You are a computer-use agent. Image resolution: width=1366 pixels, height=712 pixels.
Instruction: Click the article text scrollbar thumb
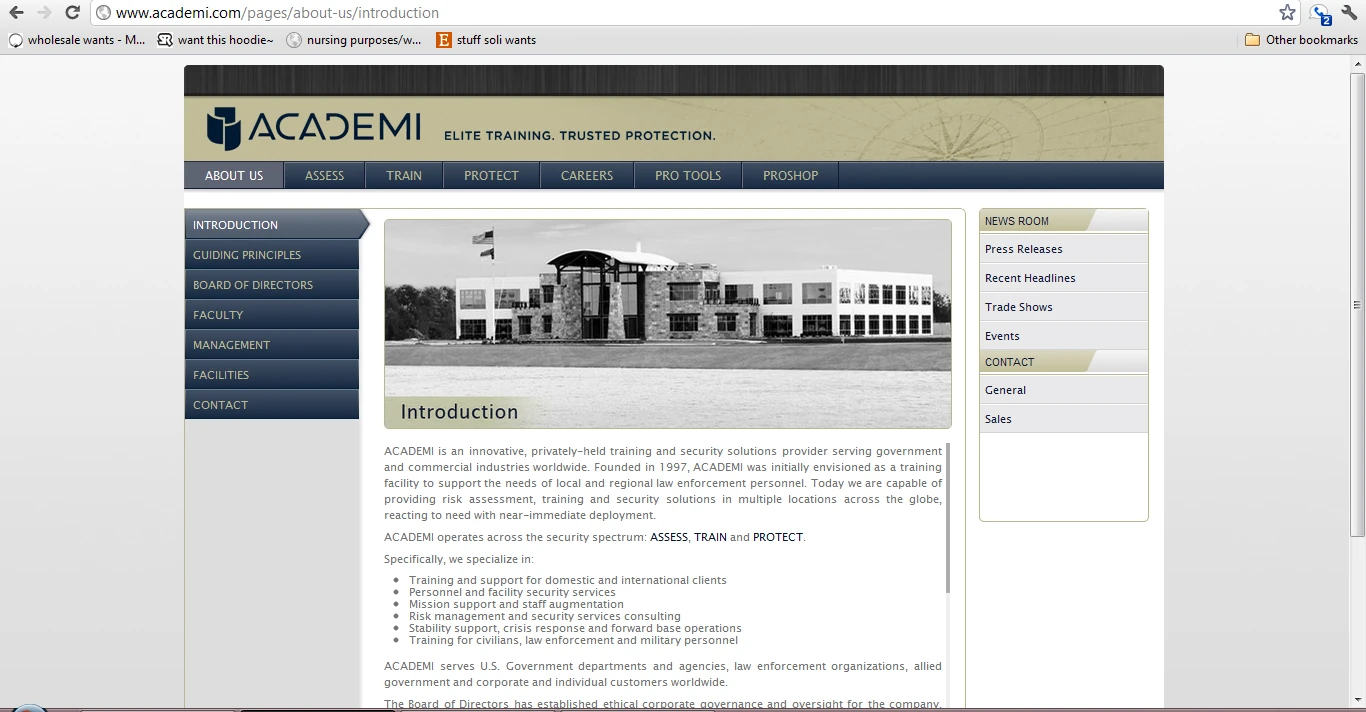(x=947, y=518)
